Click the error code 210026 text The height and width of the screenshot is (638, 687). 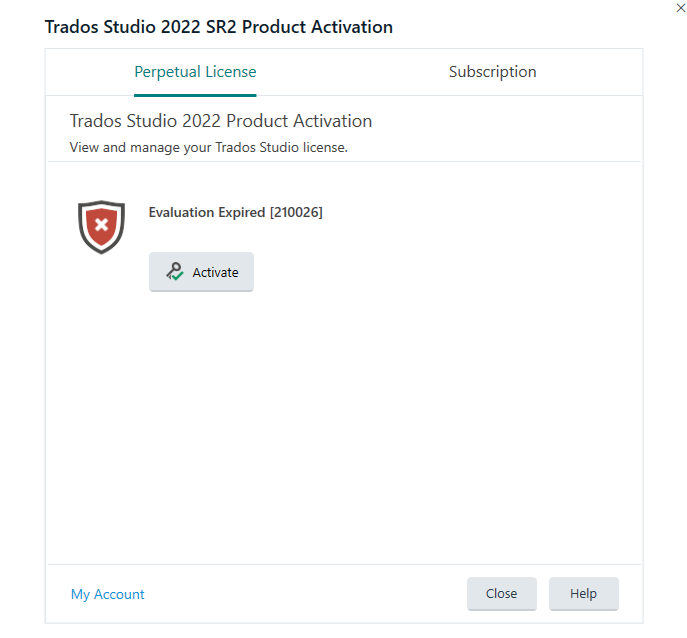coord(296,212)
